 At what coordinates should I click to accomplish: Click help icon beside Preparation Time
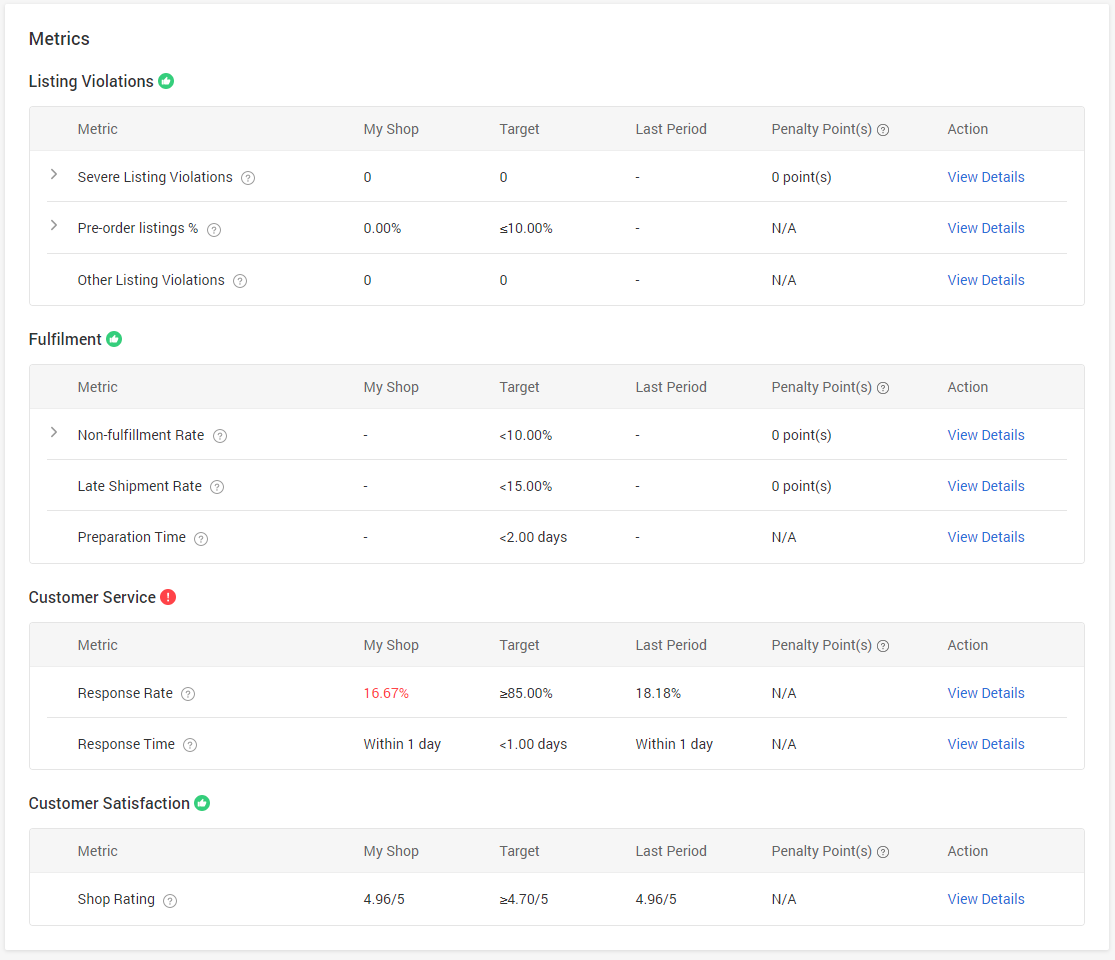201,538
